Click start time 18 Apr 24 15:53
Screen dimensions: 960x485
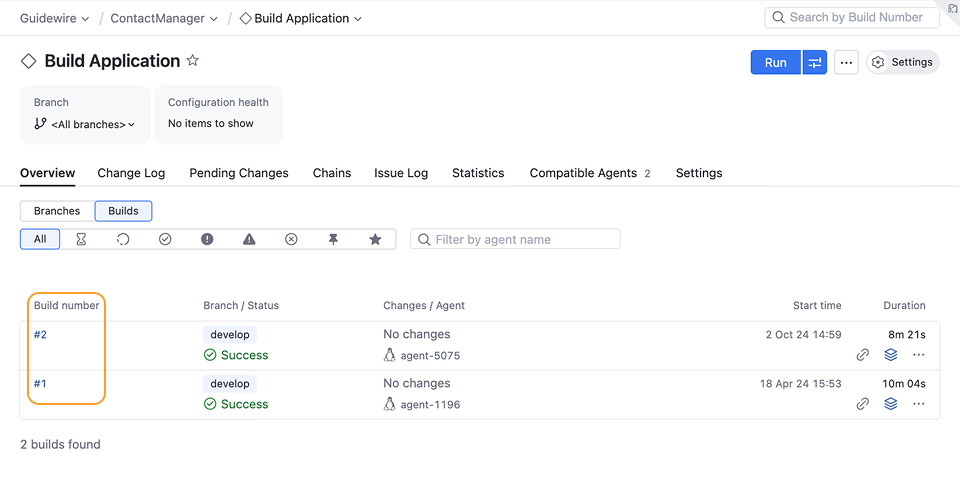(801, 383)
